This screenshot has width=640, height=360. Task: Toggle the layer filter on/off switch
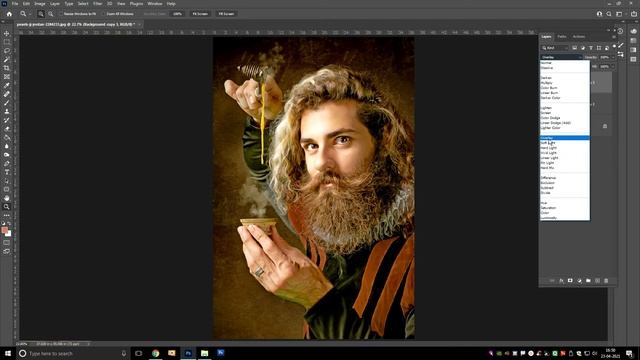[614, 47]
